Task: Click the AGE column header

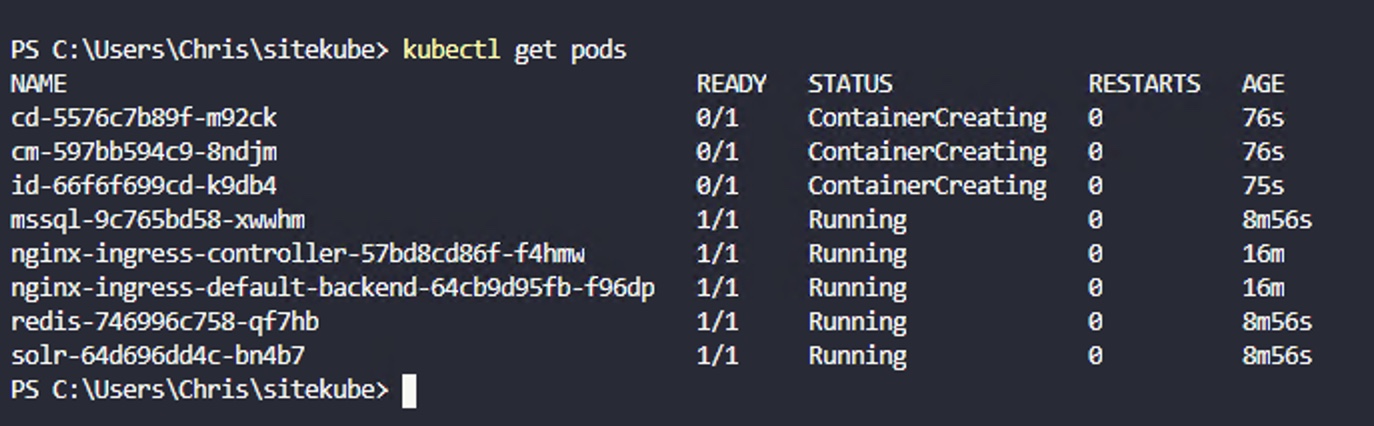Action: [1263, 84]
